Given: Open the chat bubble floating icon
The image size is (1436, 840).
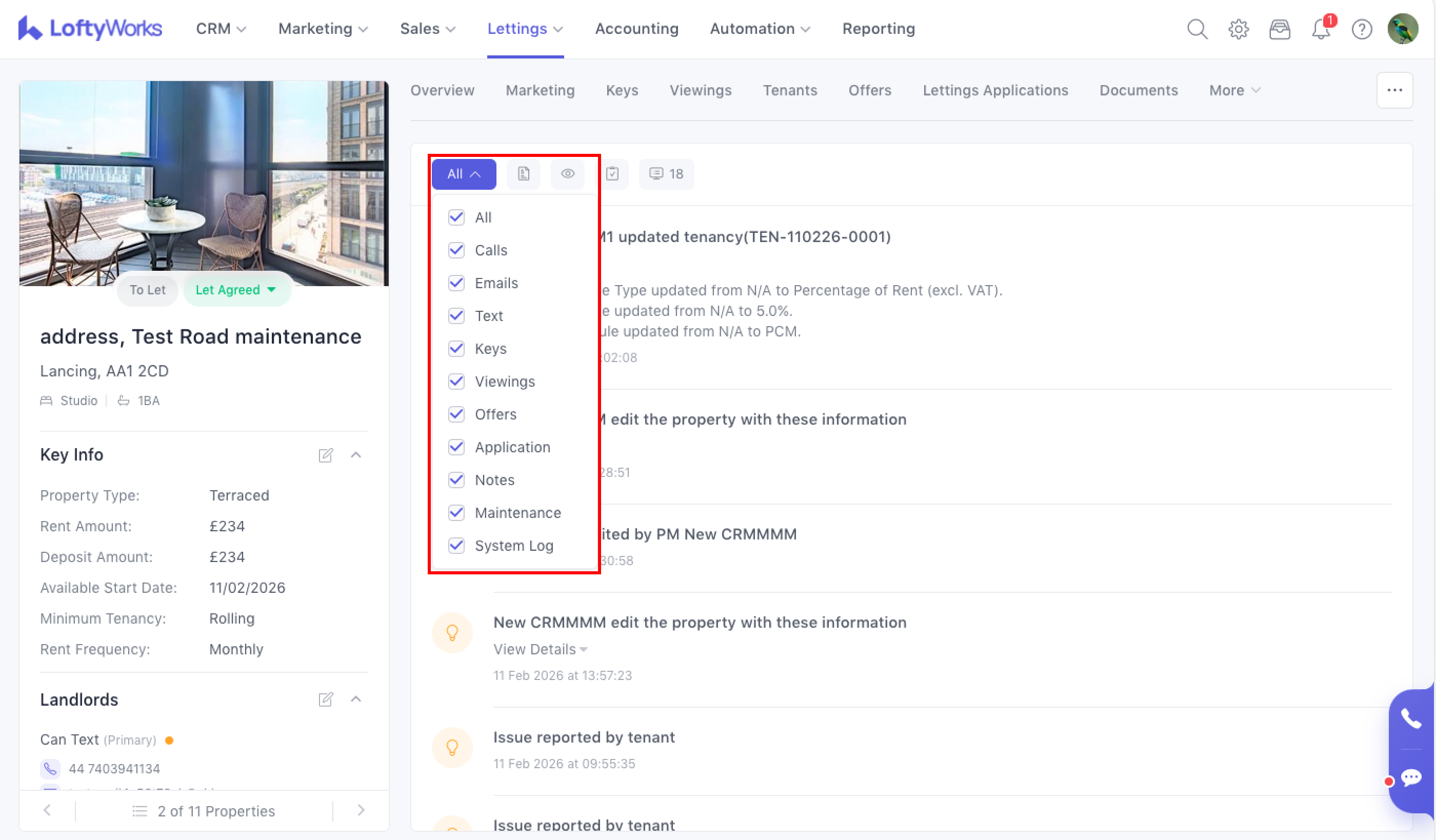Looking at the screenshot, I should point(1411,777).
